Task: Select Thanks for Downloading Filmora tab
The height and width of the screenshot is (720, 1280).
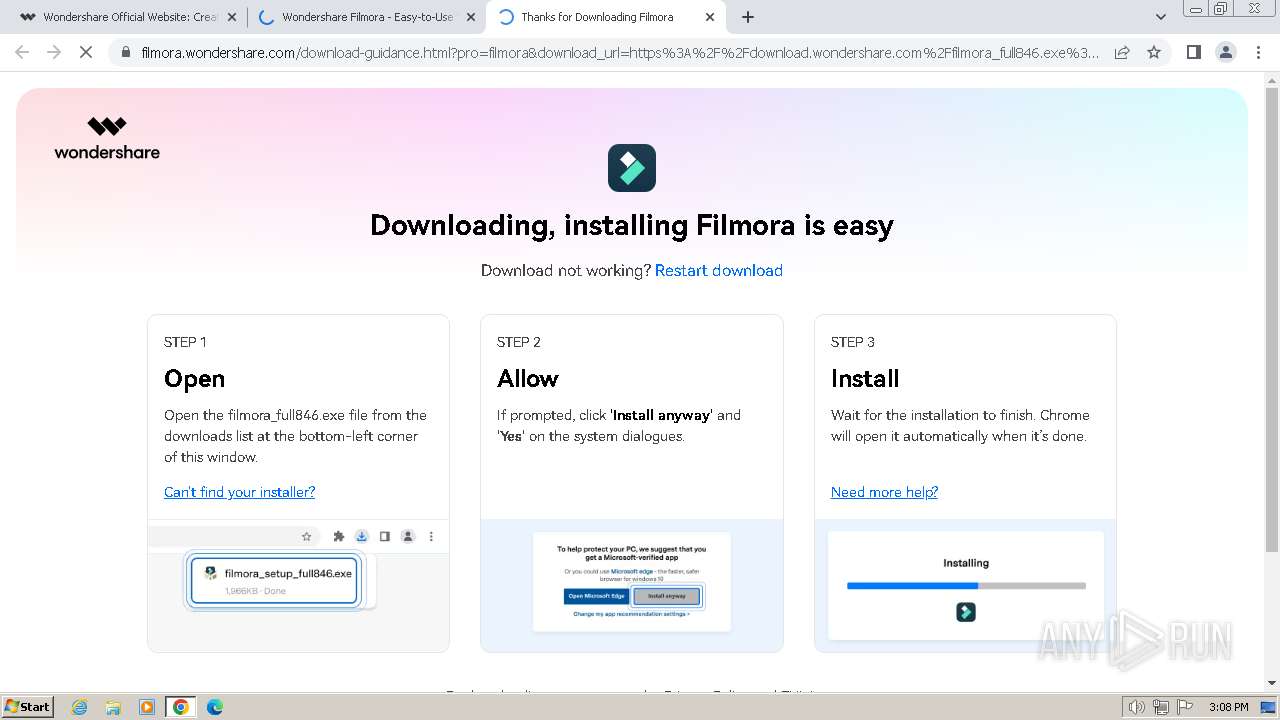Action: coord(605,17)
